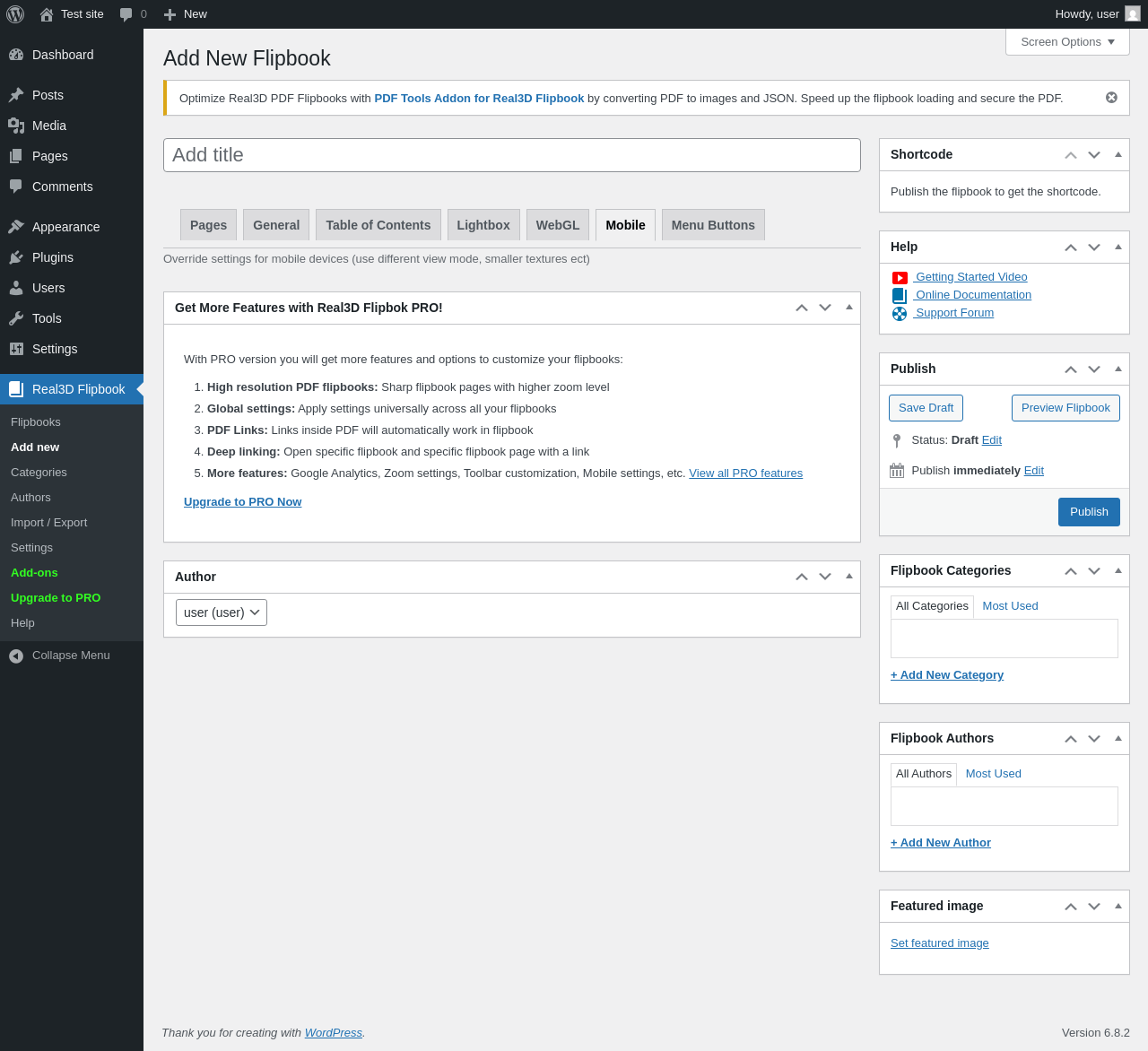Switch to the Pages tab

[x=208, y=225]
